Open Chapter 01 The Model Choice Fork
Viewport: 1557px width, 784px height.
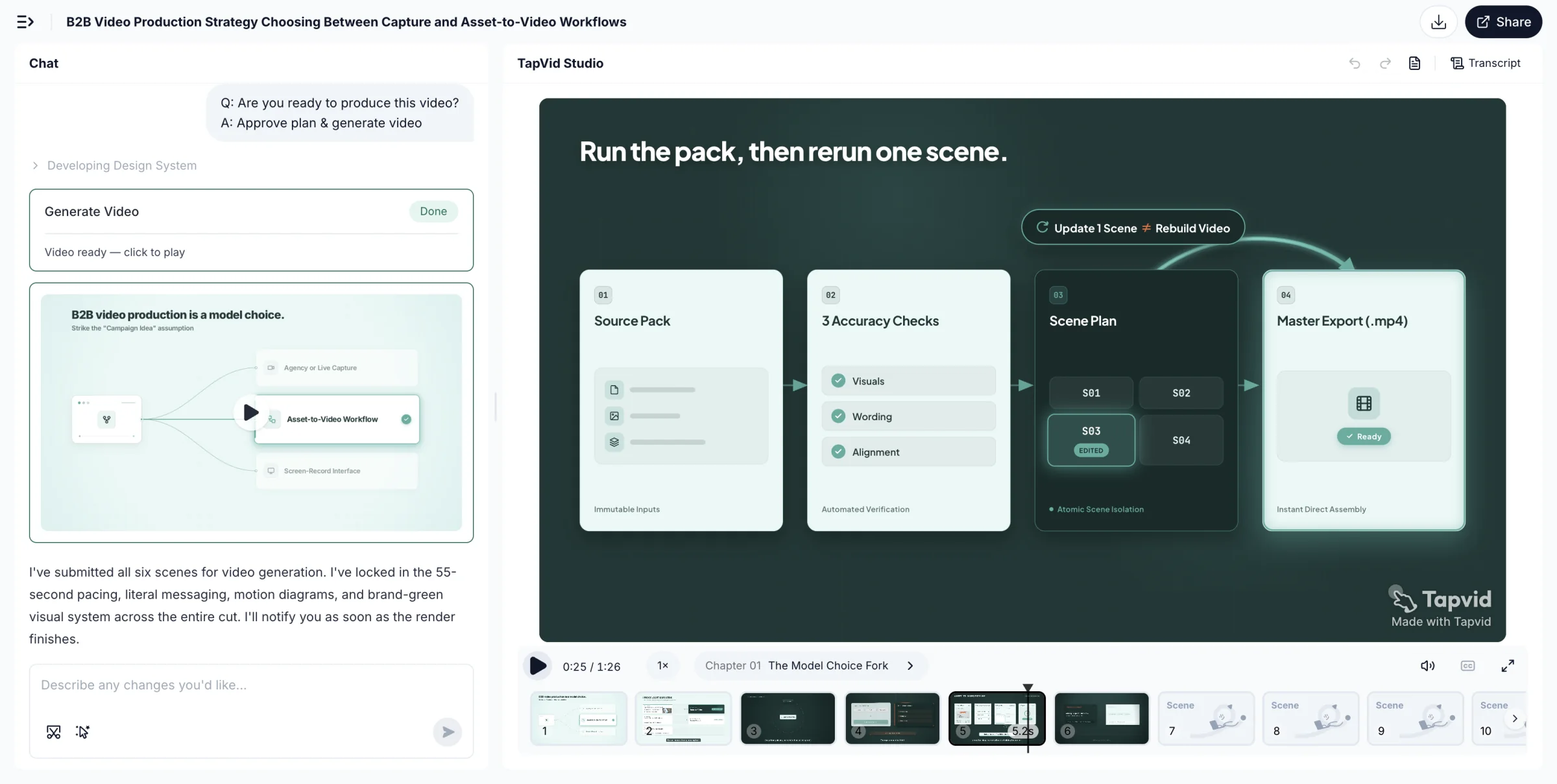[810, 666]
